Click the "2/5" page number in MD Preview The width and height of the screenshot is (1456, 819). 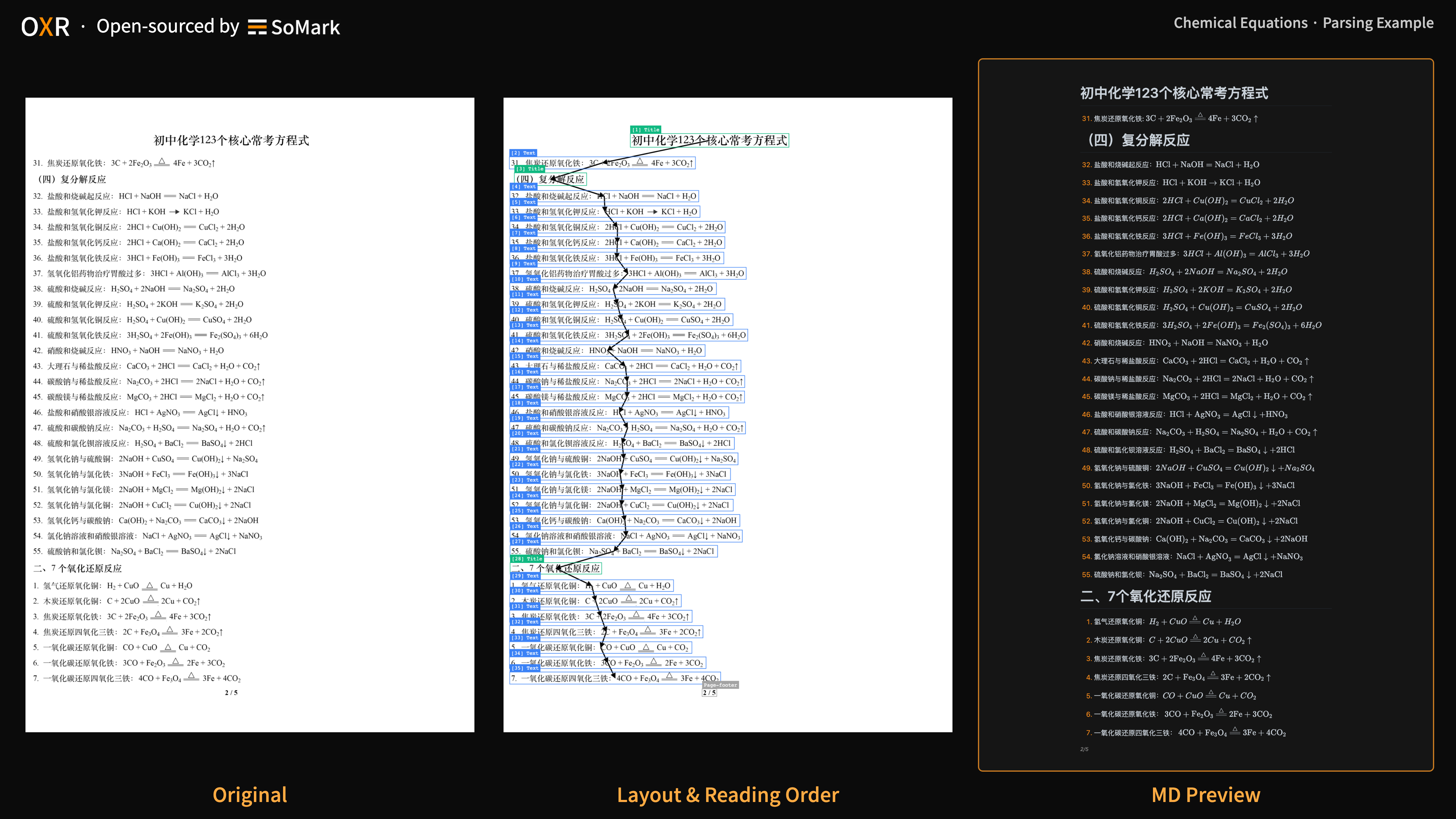point(1084,750)
